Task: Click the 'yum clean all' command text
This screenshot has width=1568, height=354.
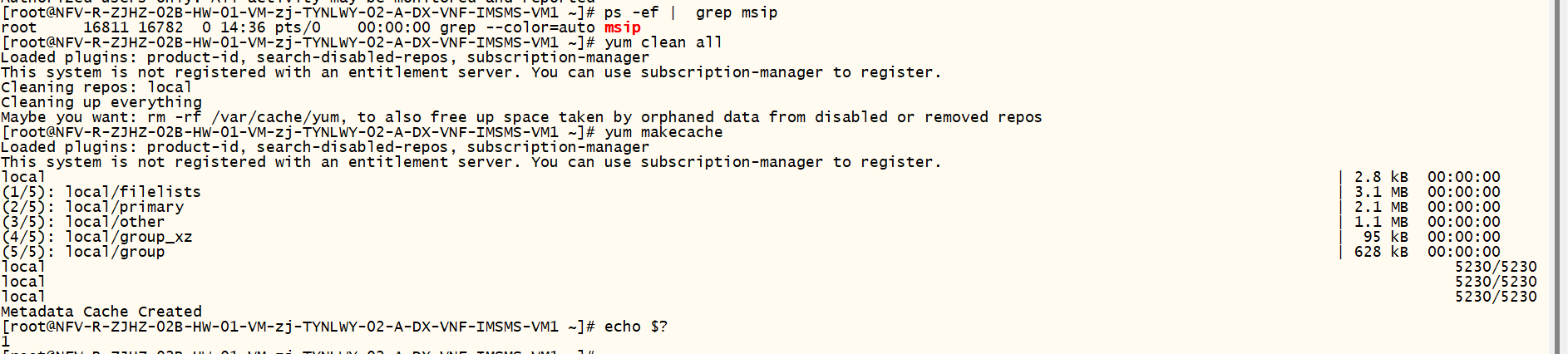Action: 663,42
